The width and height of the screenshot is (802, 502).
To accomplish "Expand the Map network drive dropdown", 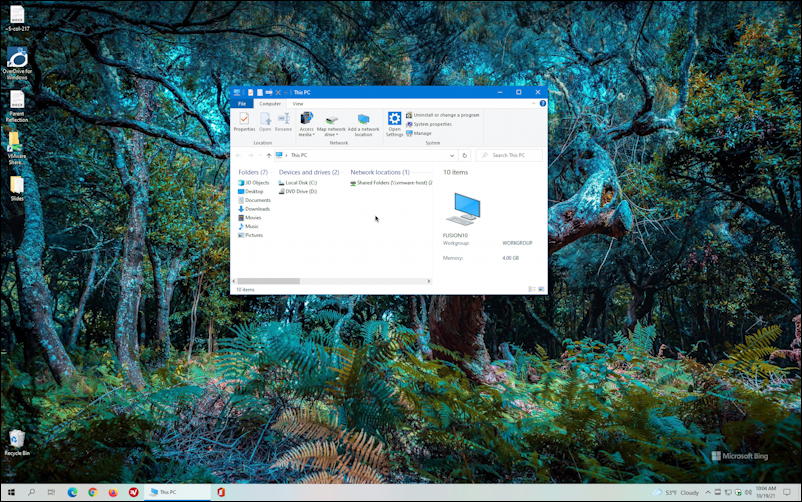I will [331, 134].
